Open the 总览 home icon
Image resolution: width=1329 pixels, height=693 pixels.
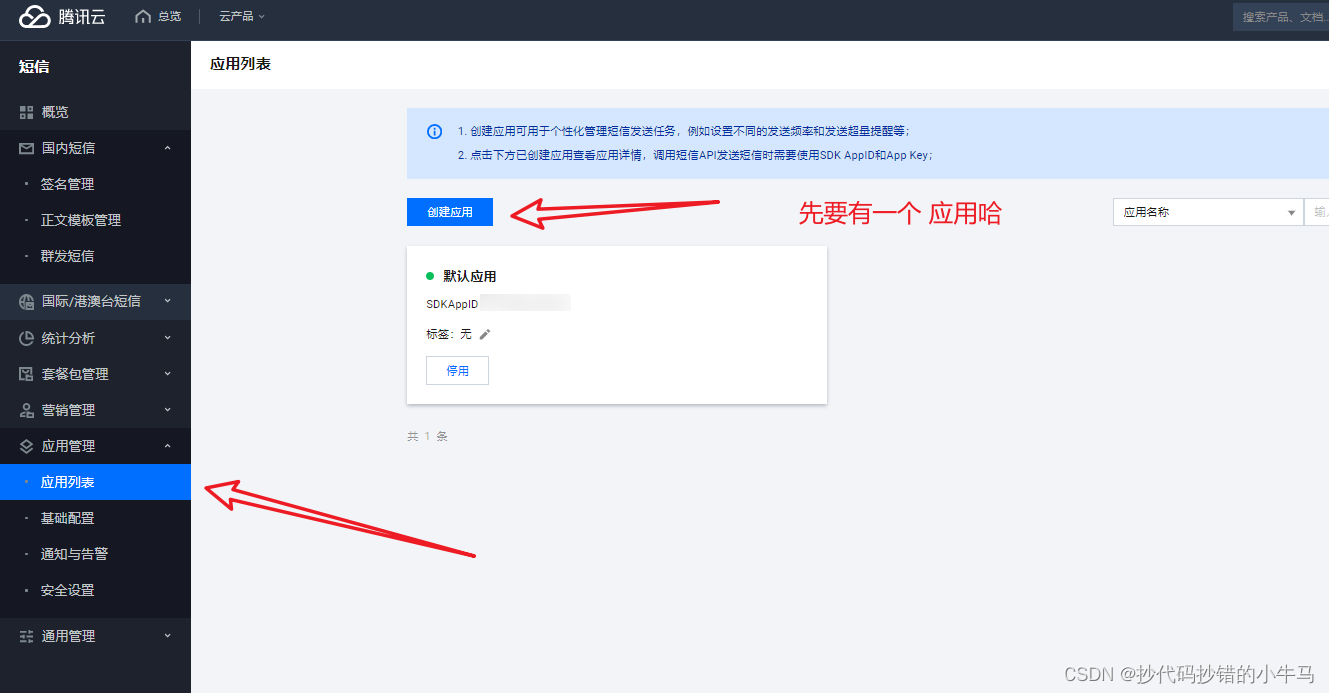pos(143,16)
